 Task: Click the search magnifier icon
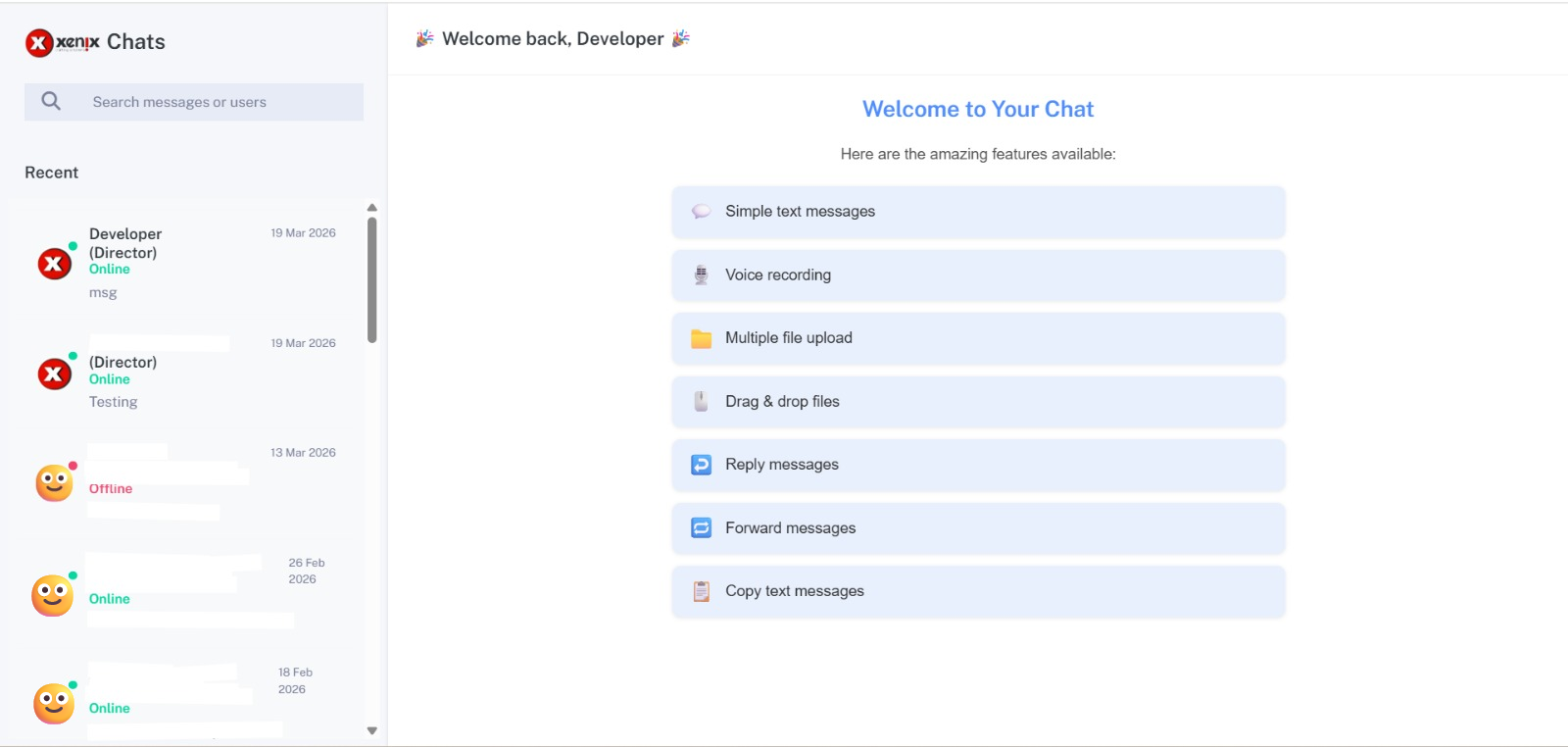pyautogui.click(x=51, y=101)
